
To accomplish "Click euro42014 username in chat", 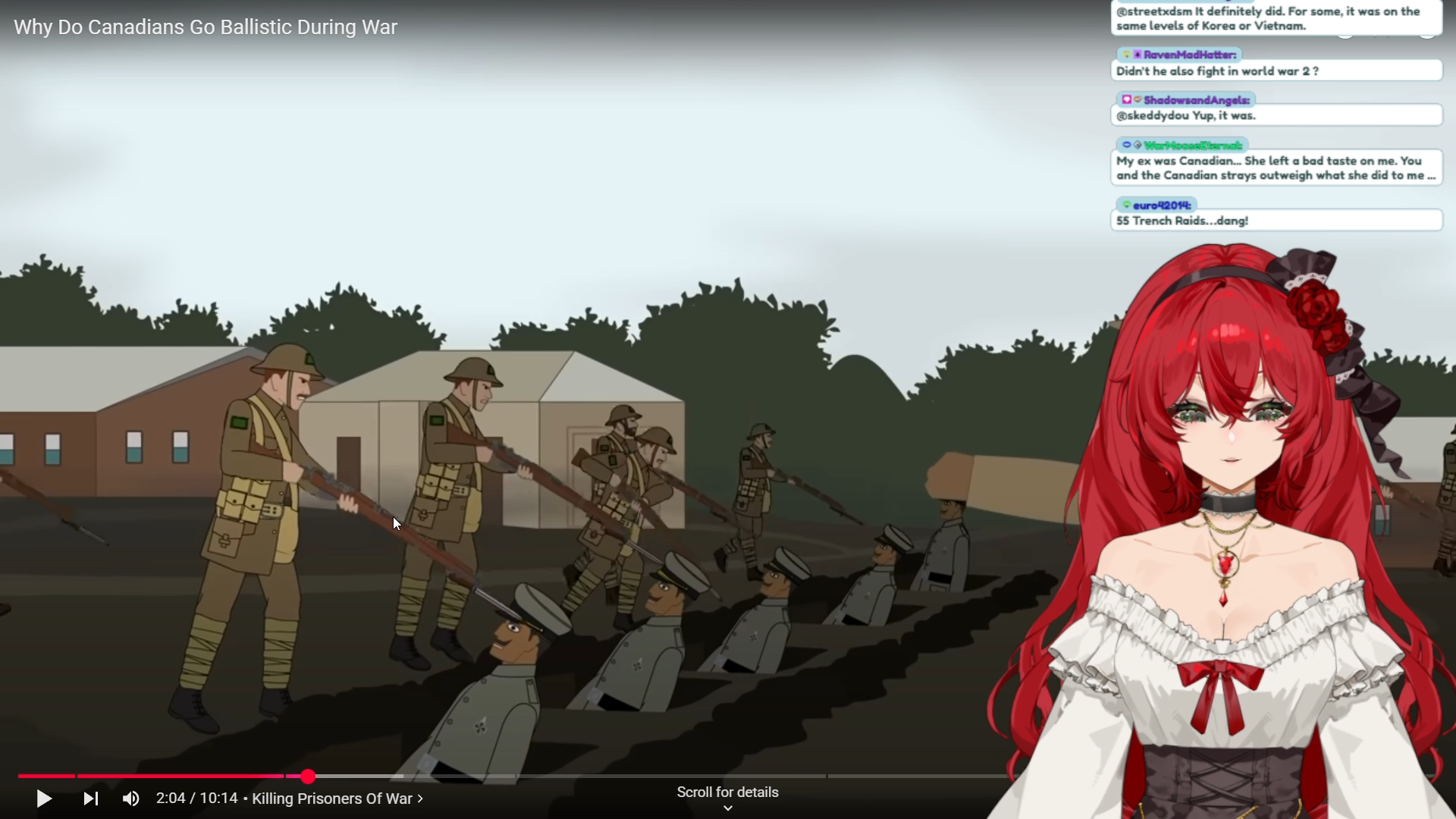I will tap(1163, 206).
